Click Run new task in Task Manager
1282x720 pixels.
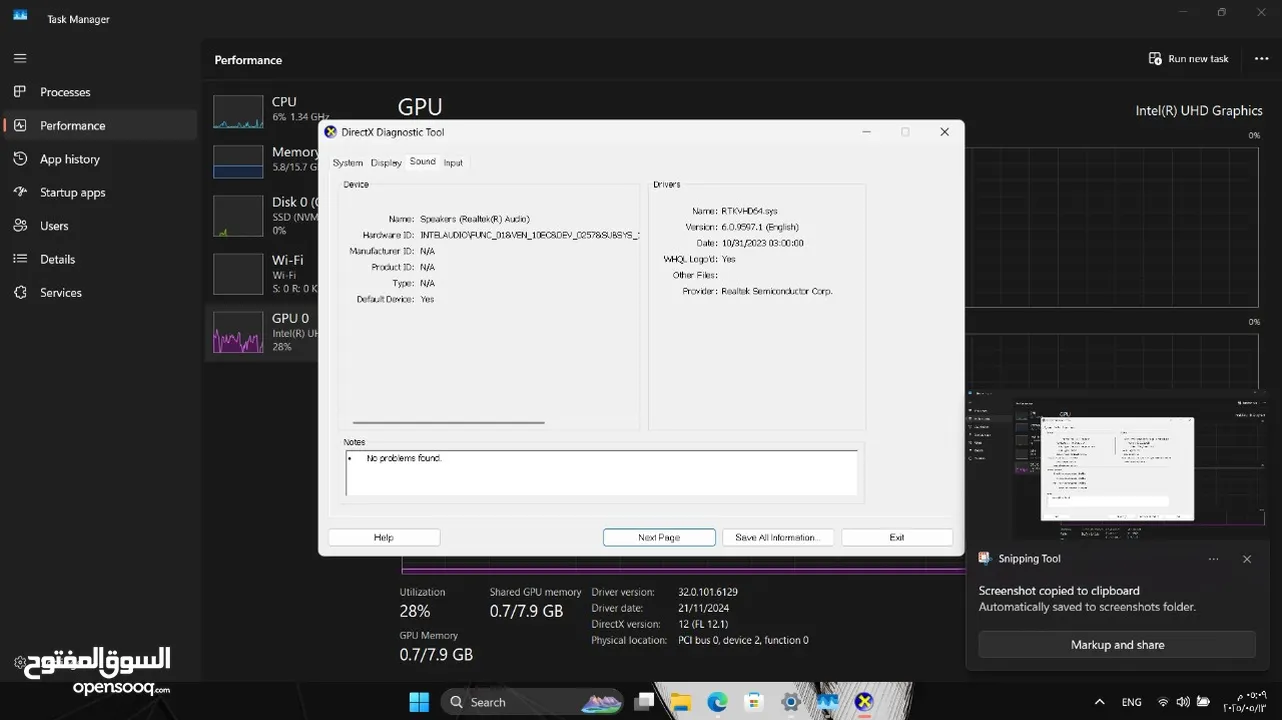pyautogui.click(x=1188, y=59)
